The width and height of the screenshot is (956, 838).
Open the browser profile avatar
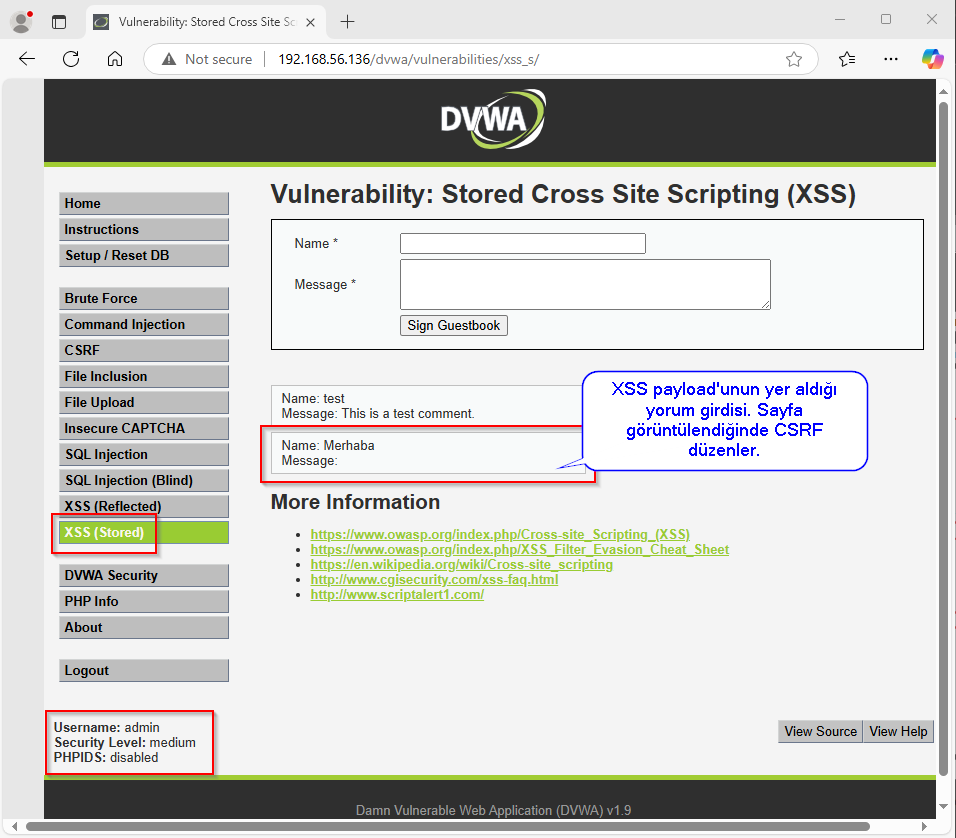21,22
